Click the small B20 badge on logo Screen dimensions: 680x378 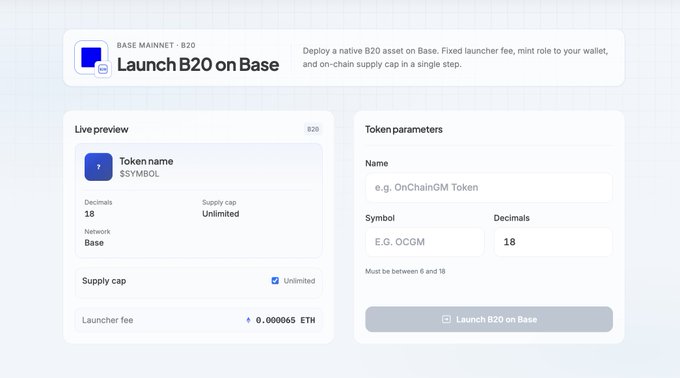[x=103, y=69]
